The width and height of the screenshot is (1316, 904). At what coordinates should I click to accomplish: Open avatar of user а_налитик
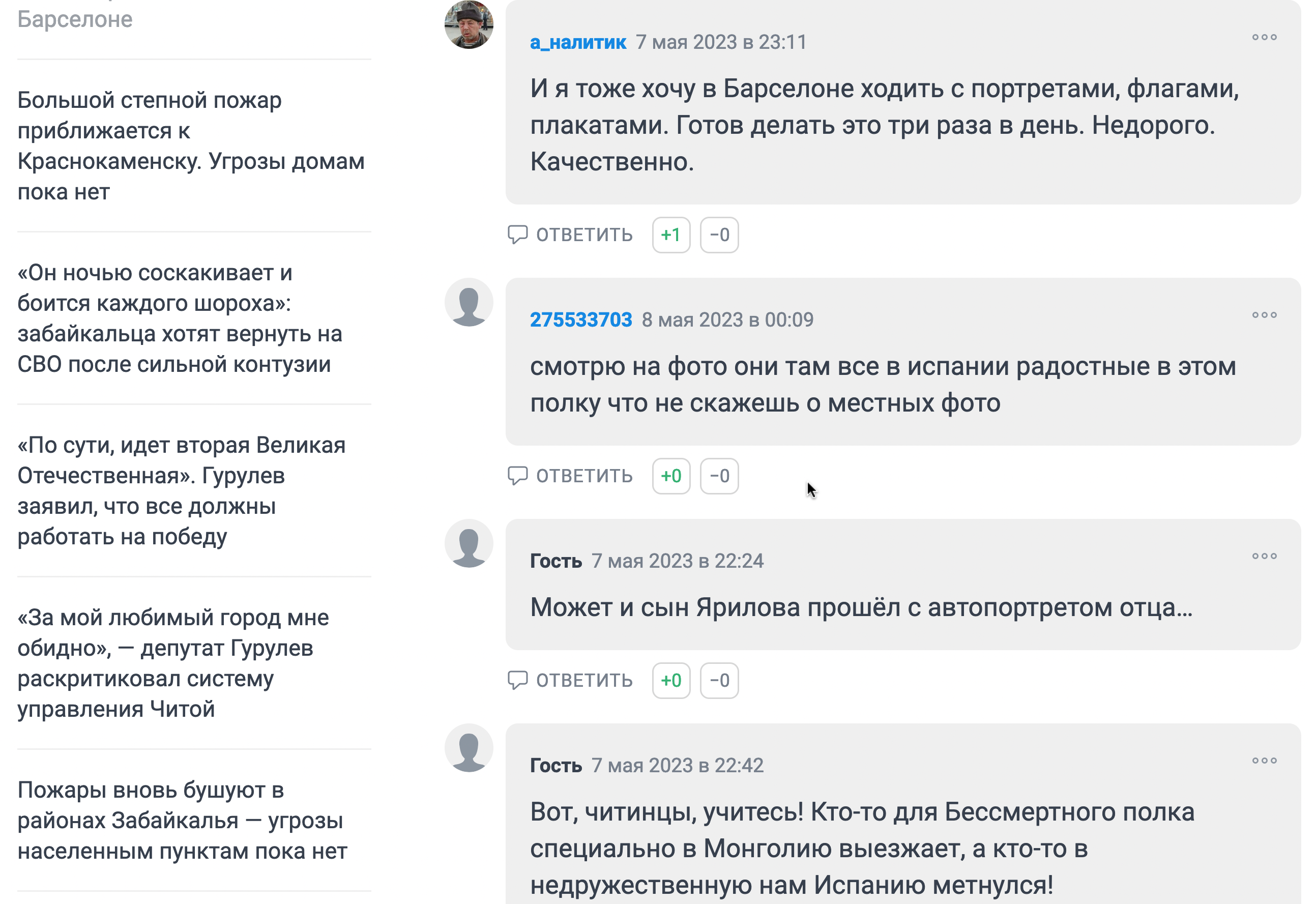click(469, 25)
